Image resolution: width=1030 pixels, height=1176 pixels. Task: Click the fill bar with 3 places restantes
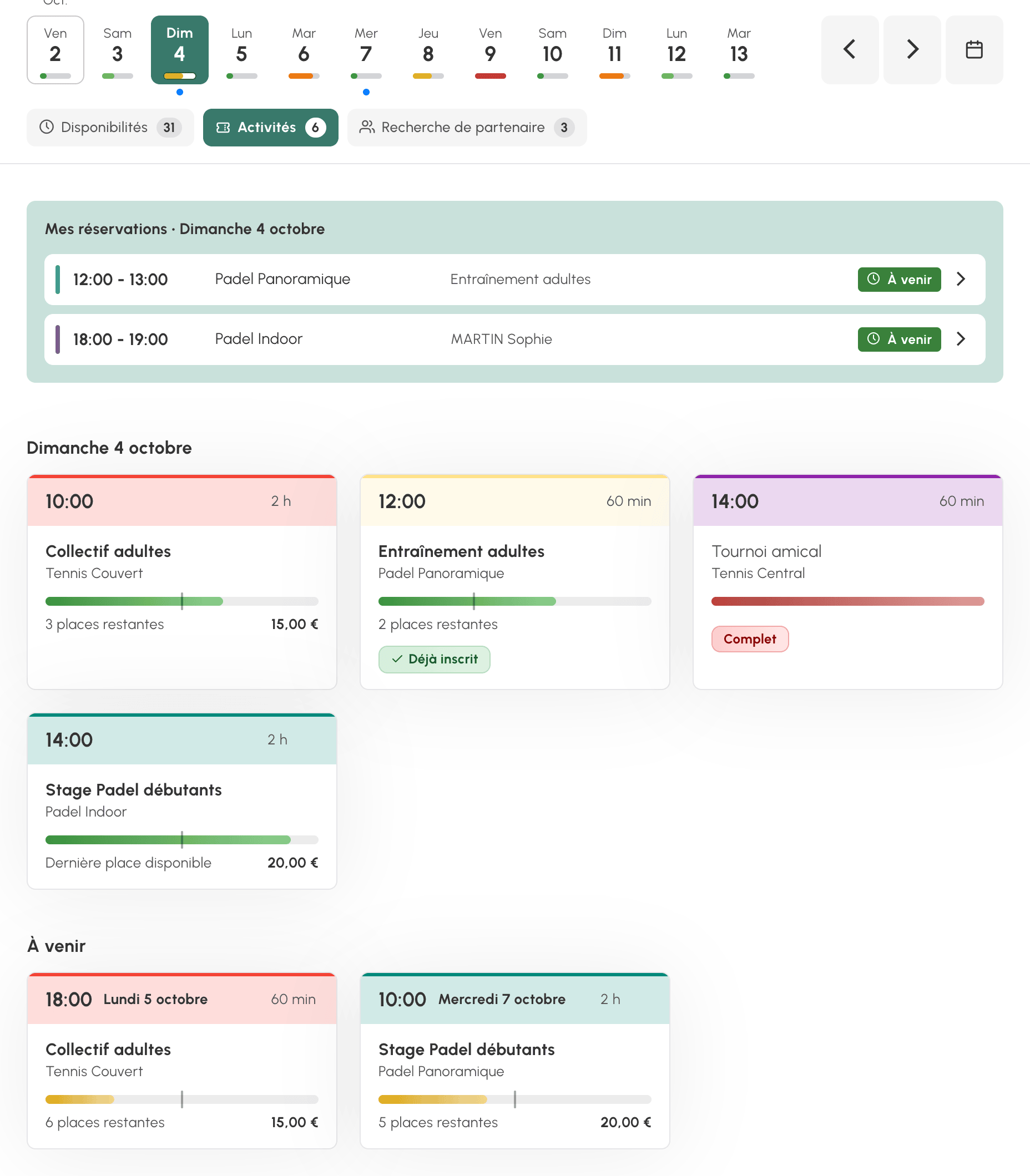point(181,601)
